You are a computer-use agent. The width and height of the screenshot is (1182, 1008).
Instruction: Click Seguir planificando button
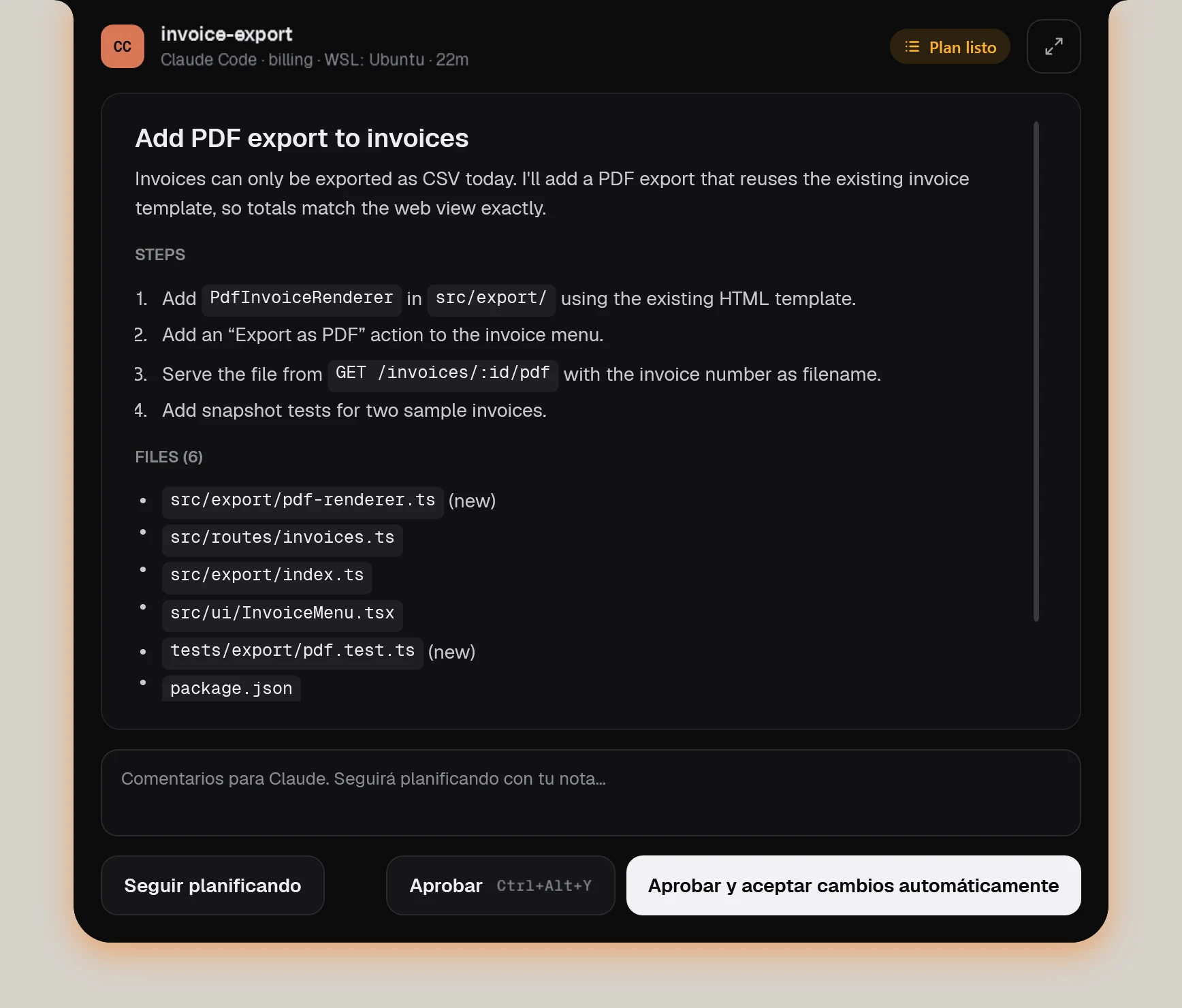pyautogui.click(x=212, y=885)
